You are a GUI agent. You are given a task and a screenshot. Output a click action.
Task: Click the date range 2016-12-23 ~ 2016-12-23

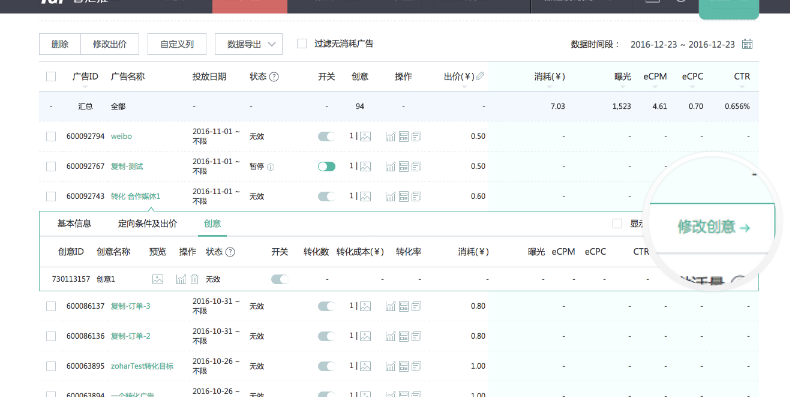click(x=683, y=44)
